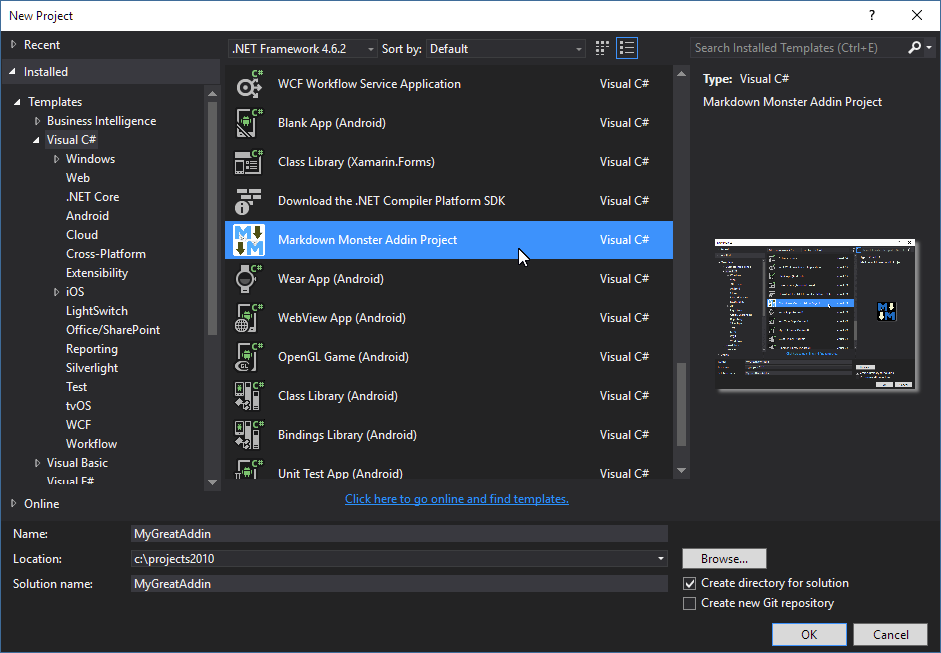The image size is (941, 653).
Task: Select the Test category
Action: (76, 387)
